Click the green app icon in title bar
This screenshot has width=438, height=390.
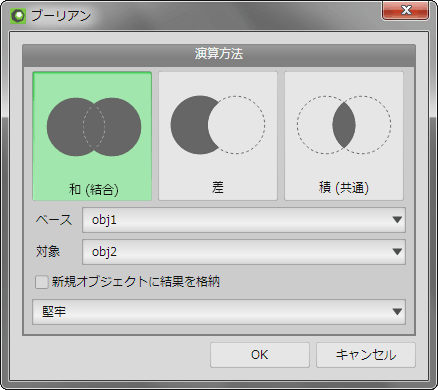[x=18, y=16]
